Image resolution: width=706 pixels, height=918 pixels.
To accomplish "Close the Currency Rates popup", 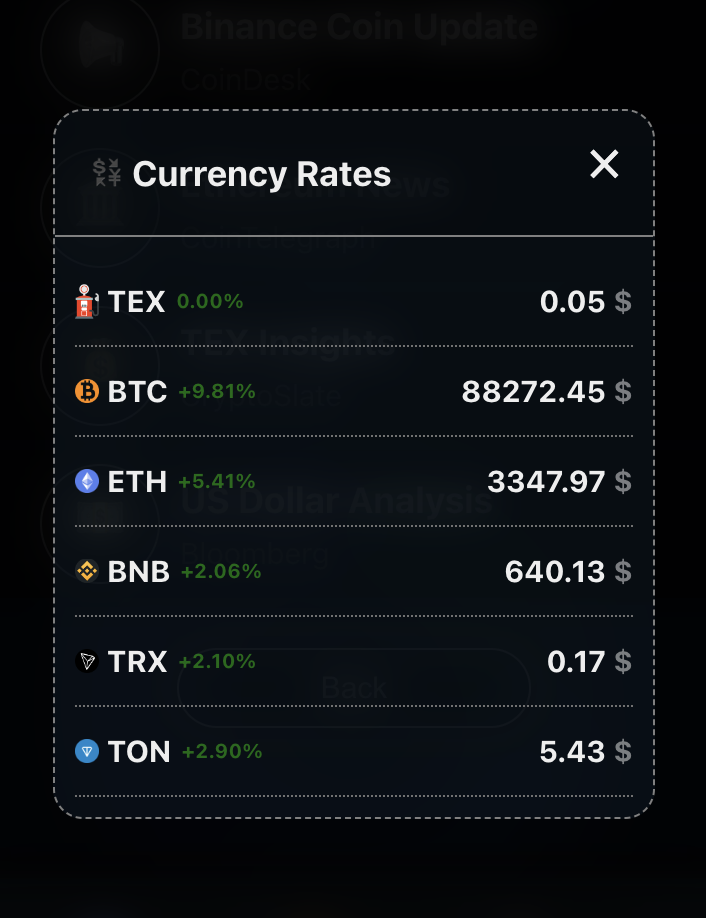I will click(604, 164).
